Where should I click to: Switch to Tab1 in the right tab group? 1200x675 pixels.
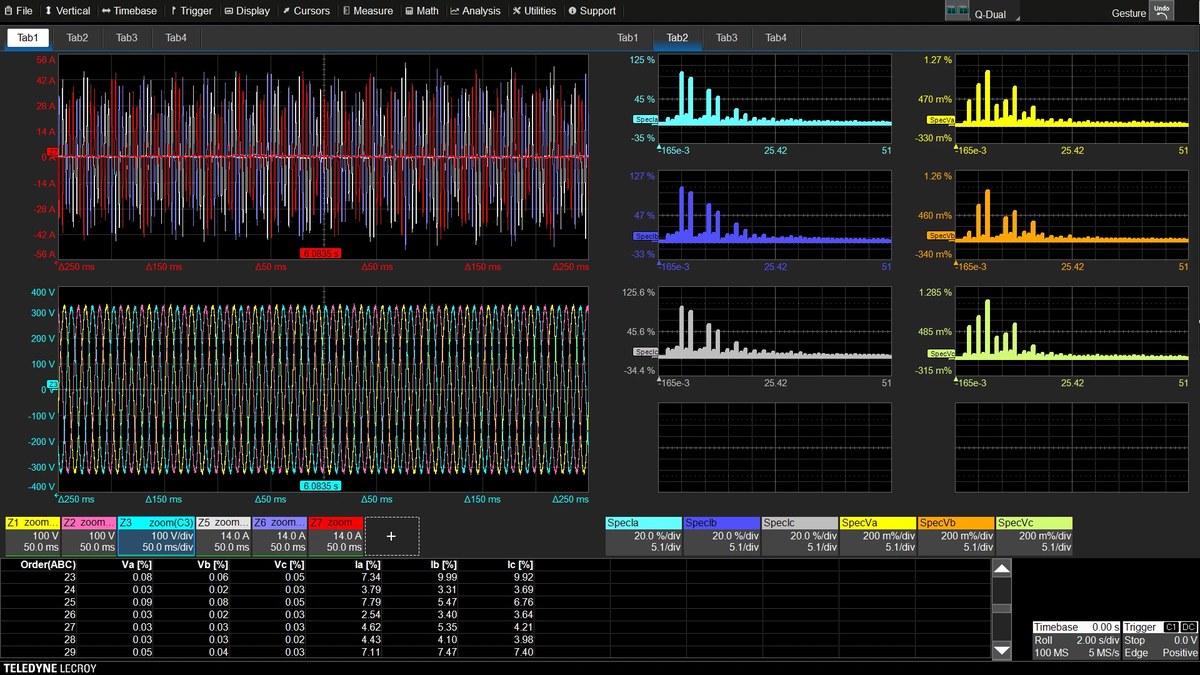click(627, 38)
